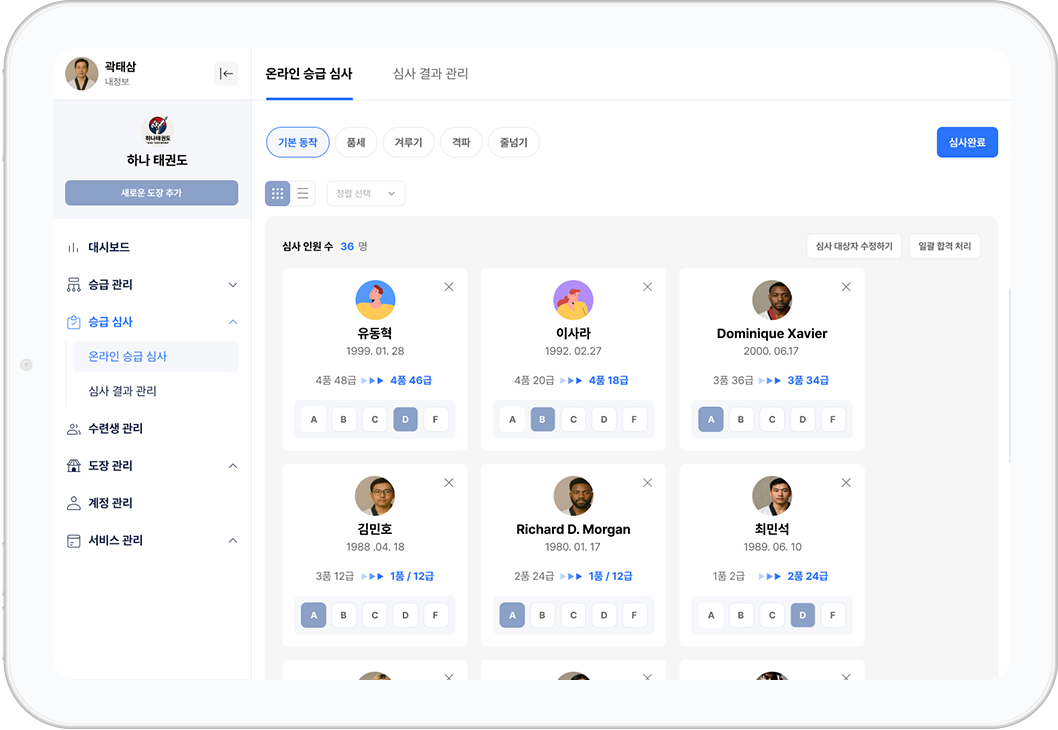The width and height of the screenshot is (1058, 730).
Task: Select grade D for 유동혁
Action: point(405,419)
